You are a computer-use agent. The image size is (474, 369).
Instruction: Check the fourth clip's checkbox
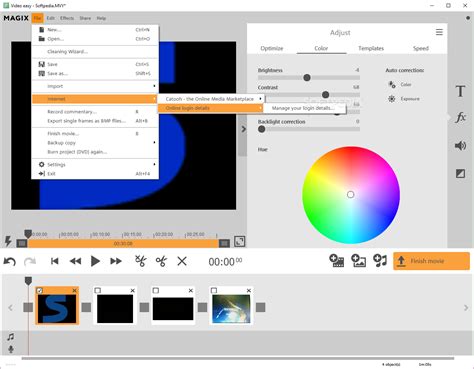pos(214,291)
